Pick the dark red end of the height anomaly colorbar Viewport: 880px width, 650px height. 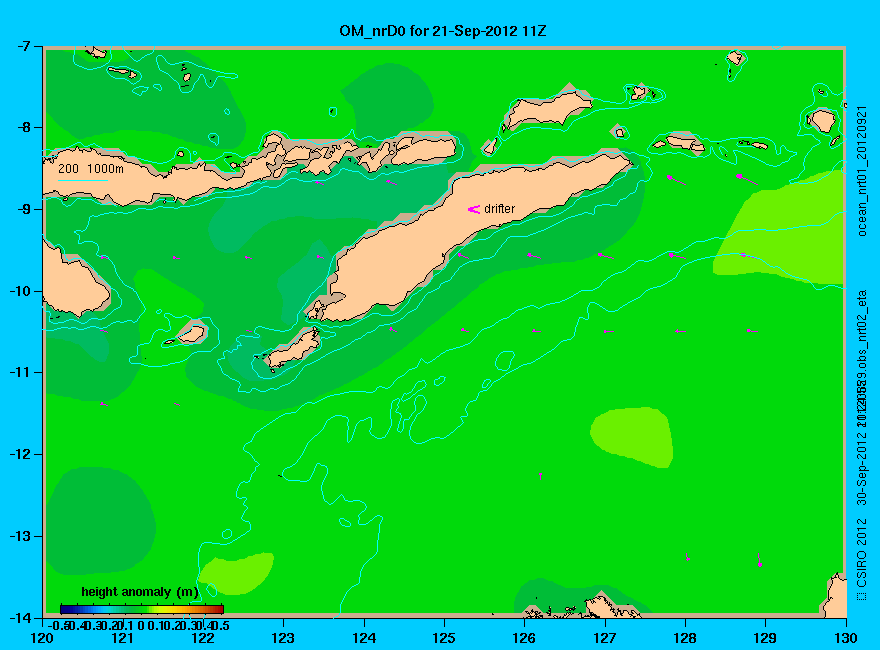tap(219, 609)
